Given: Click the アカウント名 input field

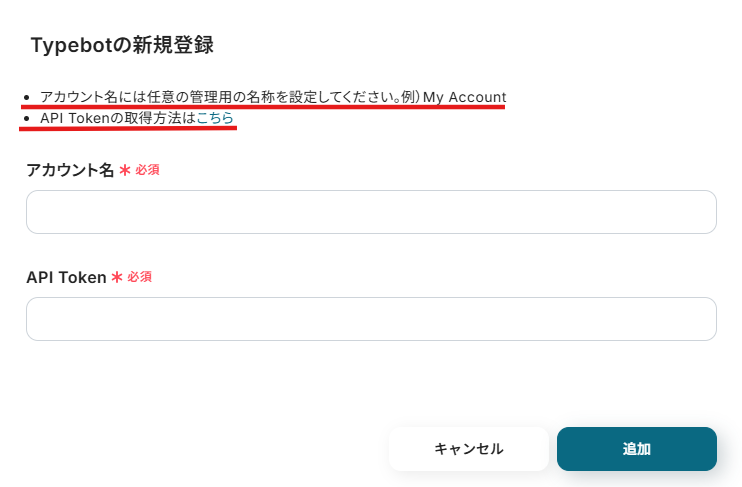Looking at the screenshot, I should point(371,212).
